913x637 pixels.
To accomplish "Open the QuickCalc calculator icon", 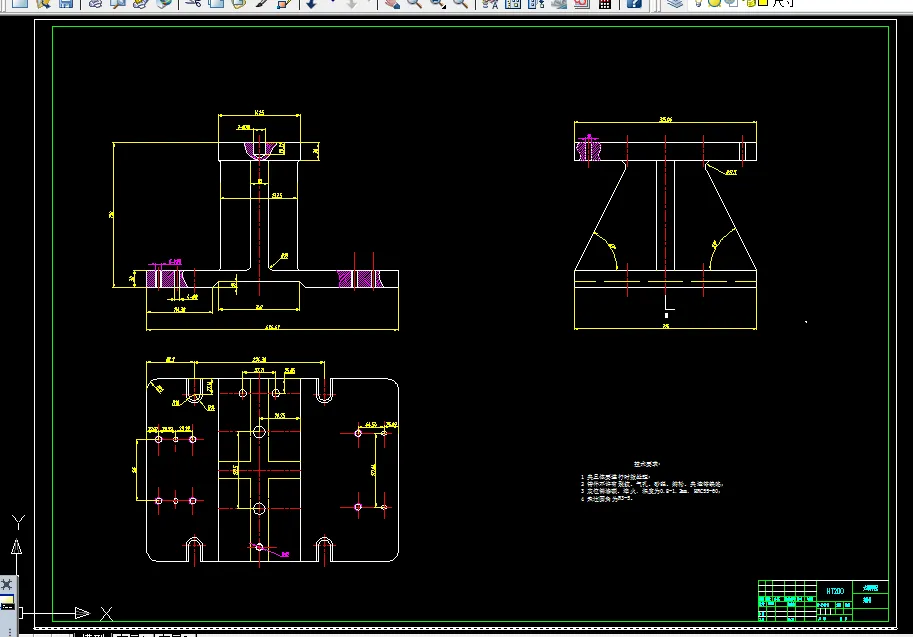I will 605,3.
